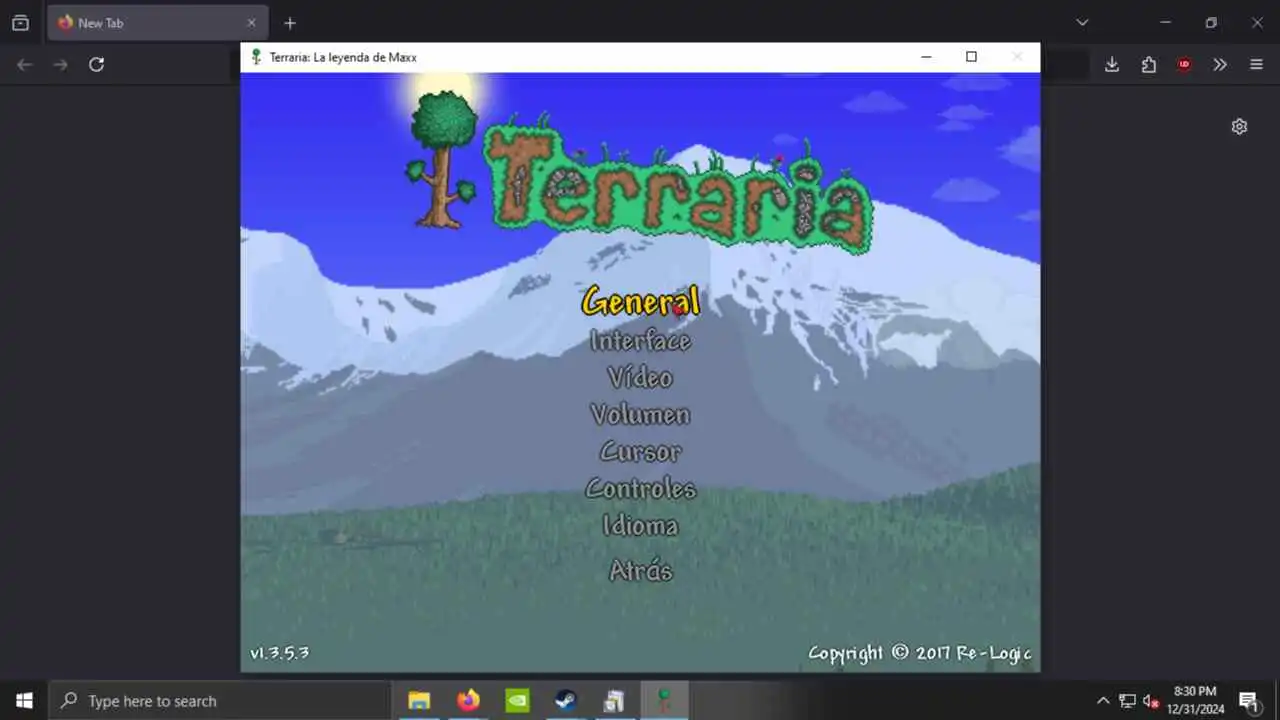Open a new browser tab with plus

point(290,22)
